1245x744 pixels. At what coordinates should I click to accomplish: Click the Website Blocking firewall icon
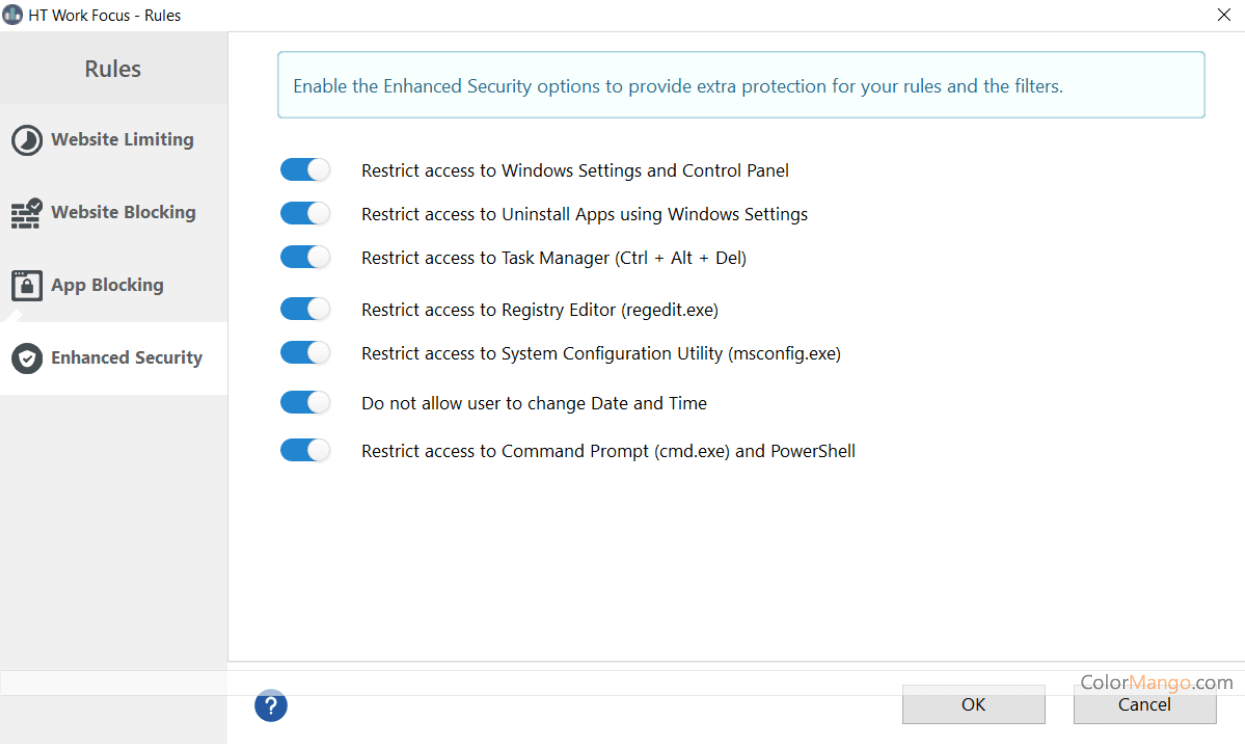coord(27,213)
